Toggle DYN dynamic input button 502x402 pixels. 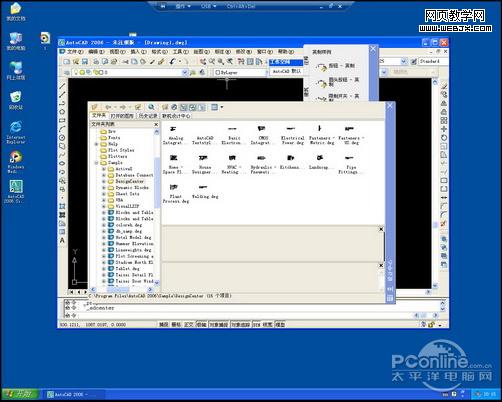pyautogui.click(x=256, y=324)
